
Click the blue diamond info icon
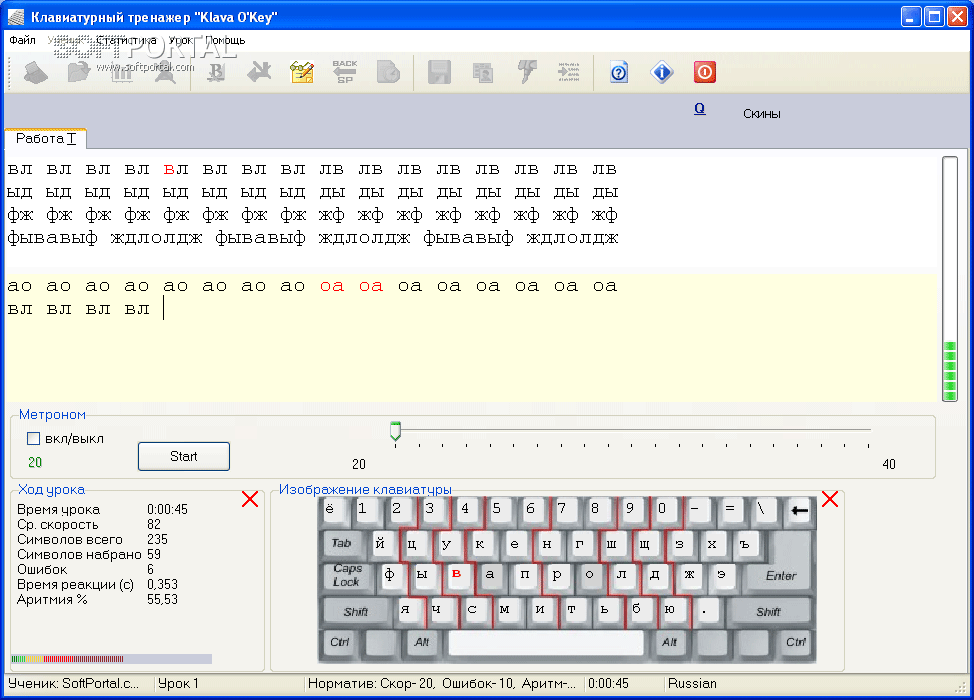point(662,73)
